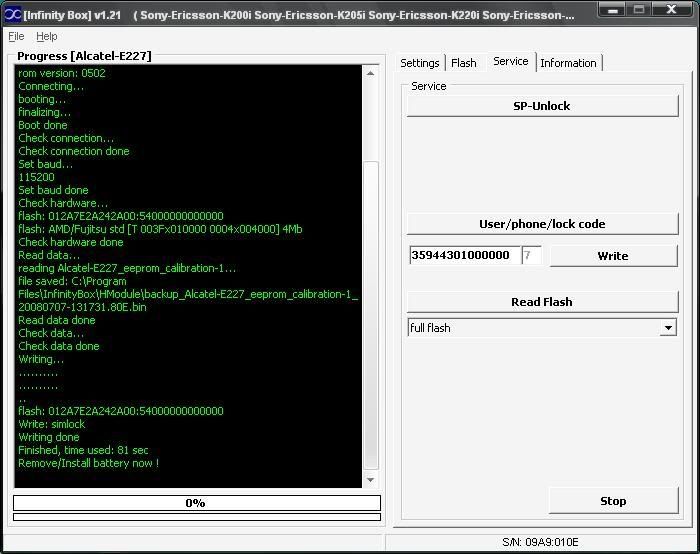700x554 pixels.
Task: Click the log line 'Set baud done'
Action: pyautogui.click(x=53, y=190)
